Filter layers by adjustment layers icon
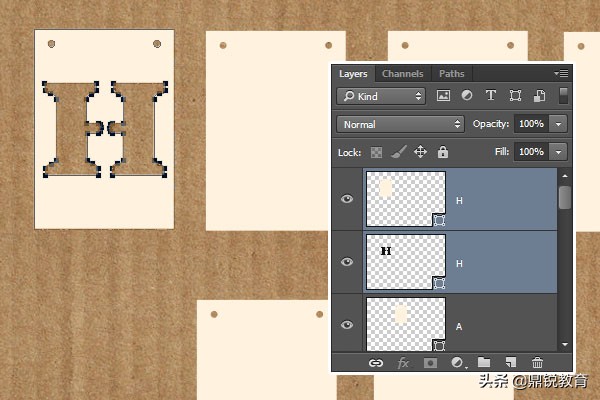Image resolution: width=600 pixels, height=400 pixels. (x=466, y=95)
